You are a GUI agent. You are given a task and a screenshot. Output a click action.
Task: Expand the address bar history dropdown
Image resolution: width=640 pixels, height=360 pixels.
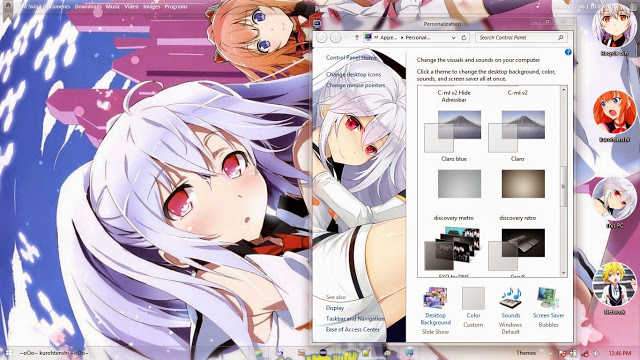453,38
